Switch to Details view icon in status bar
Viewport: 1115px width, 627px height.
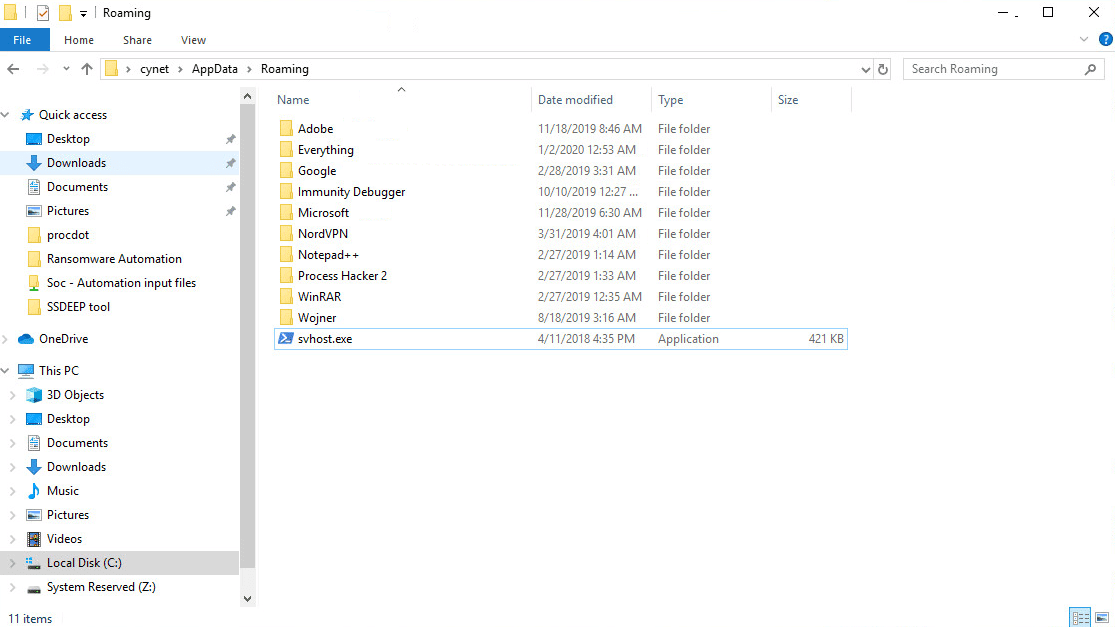click(1080, 617)
